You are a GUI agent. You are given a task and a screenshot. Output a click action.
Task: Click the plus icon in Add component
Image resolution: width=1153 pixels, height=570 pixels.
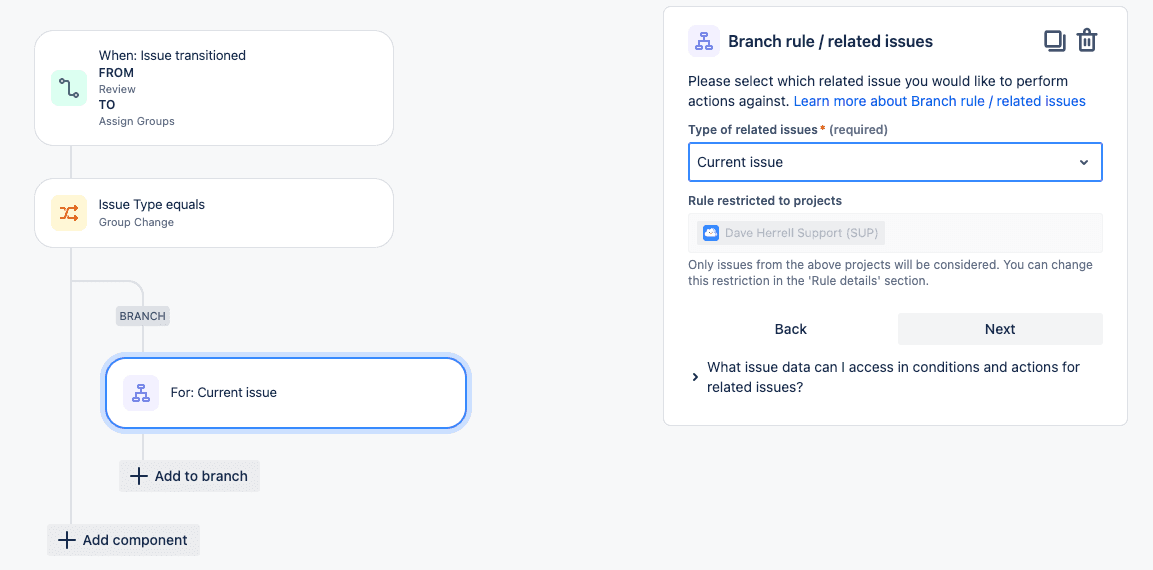67,540
